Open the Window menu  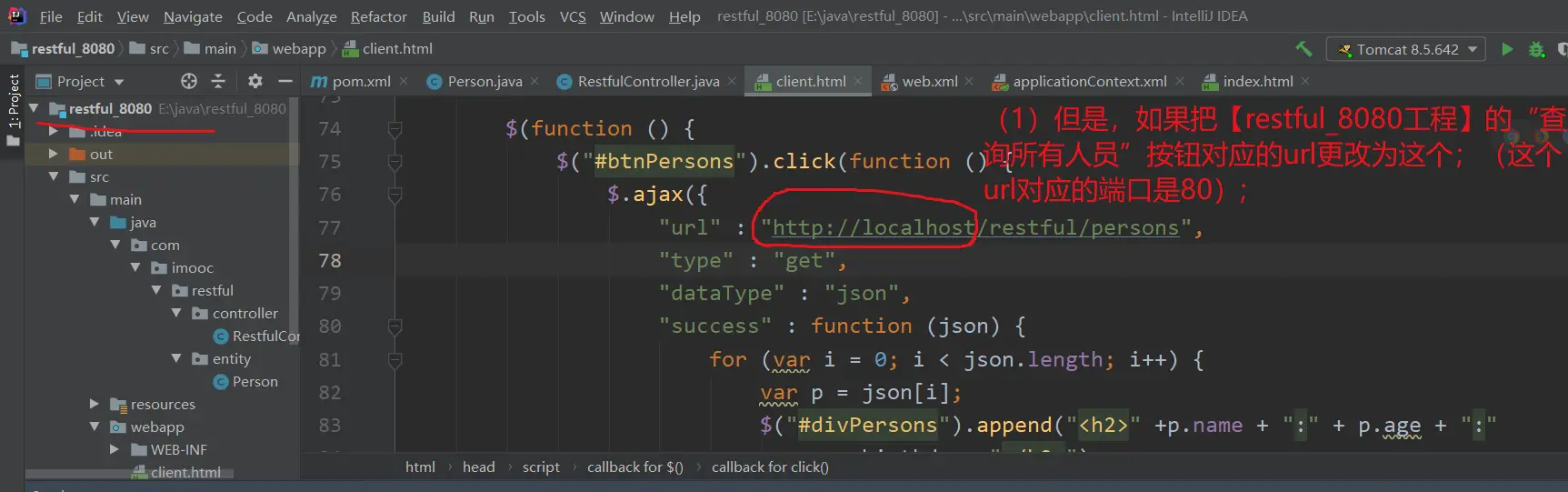(627, 16)
